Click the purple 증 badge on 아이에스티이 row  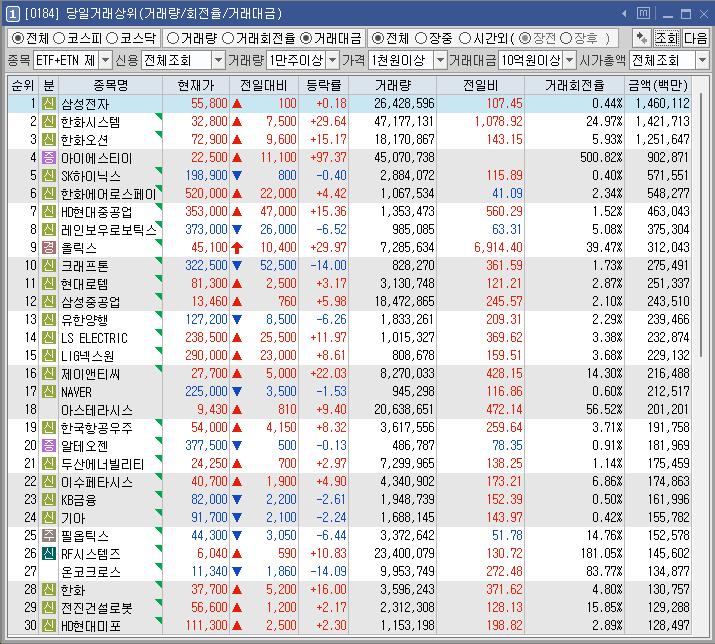point(49,158)
